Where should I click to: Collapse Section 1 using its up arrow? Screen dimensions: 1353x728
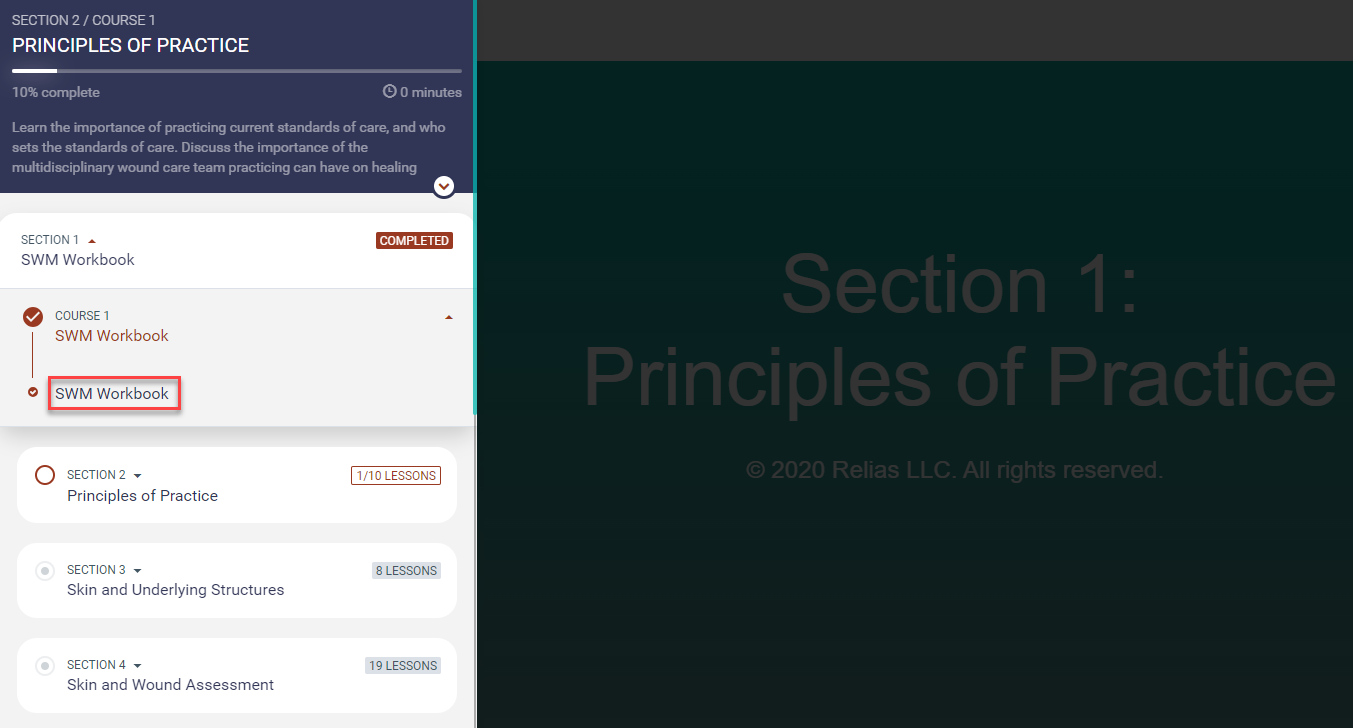click(x=91, y=239)
